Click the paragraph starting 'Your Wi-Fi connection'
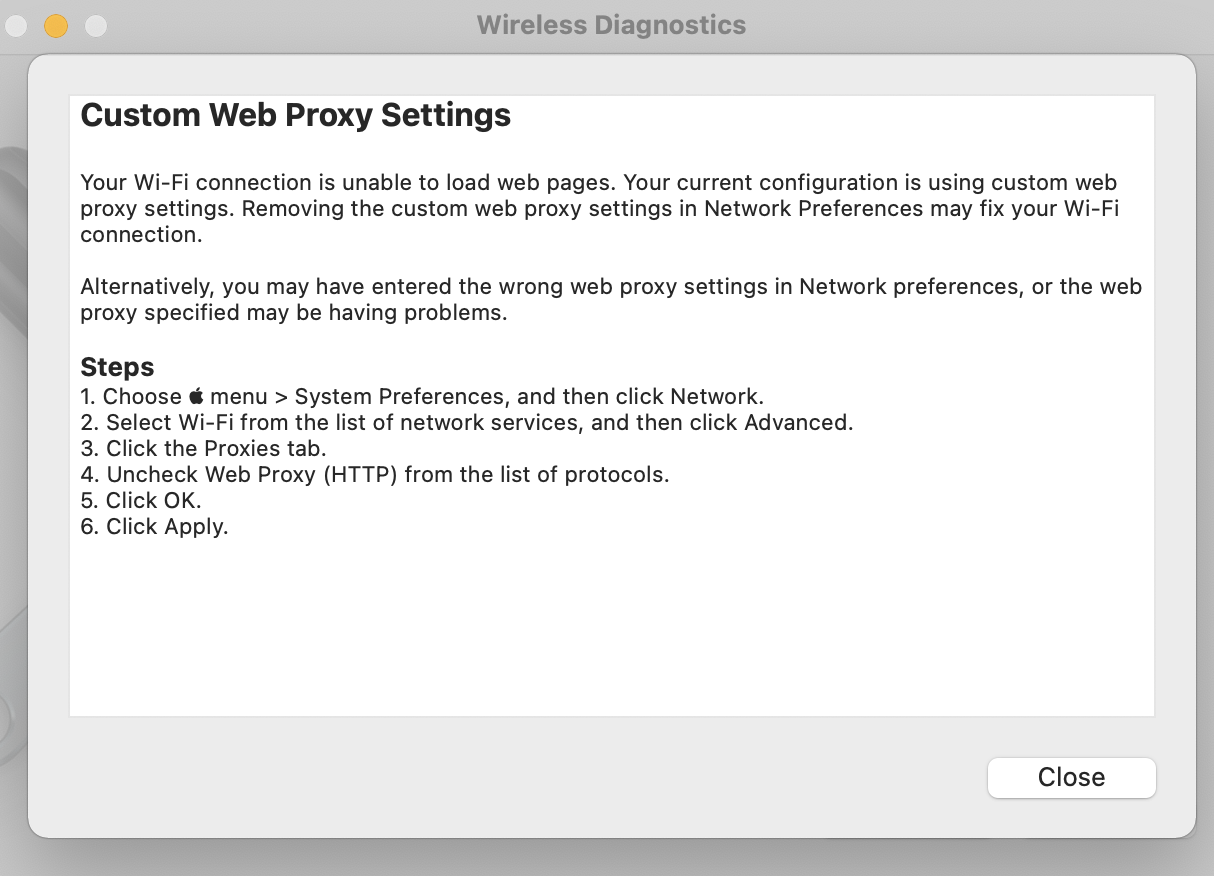 pyautogui.click(x=598, y=208)
